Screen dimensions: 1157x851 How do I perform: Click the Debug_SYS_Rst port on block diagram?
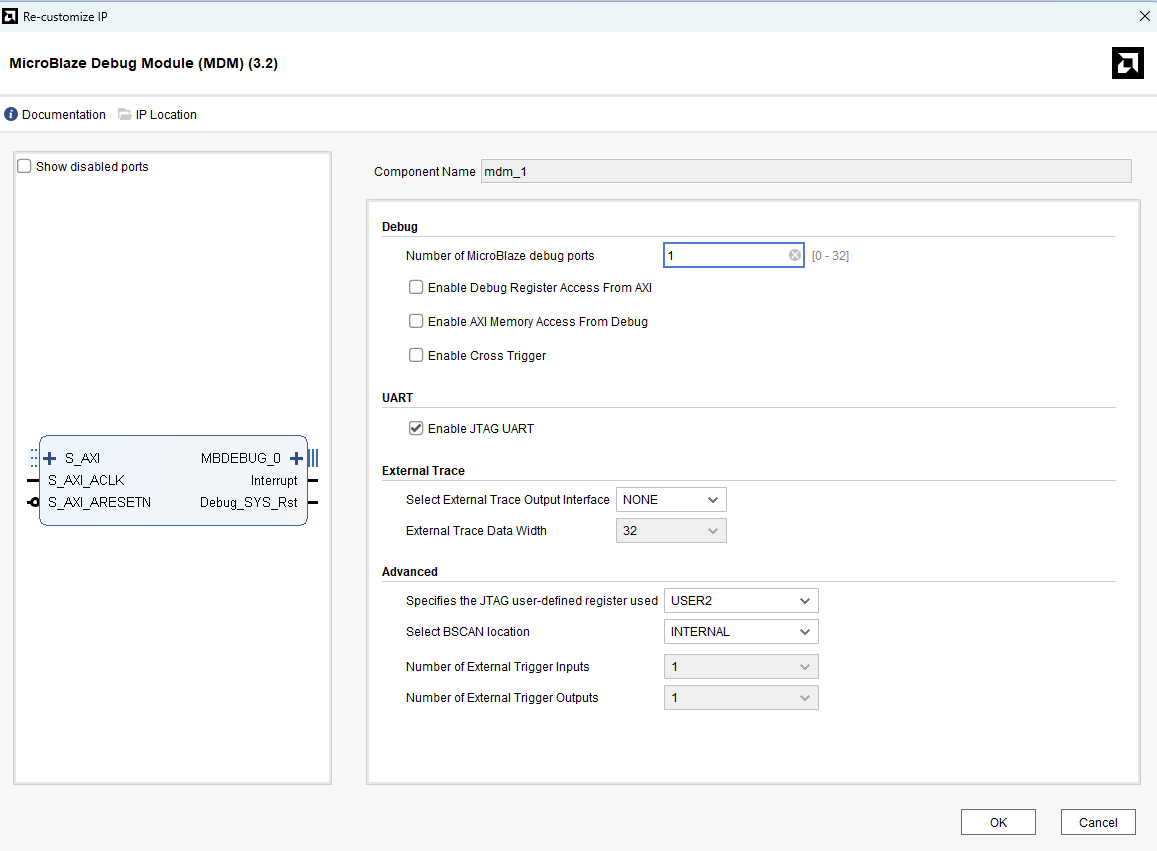[248, 503]
